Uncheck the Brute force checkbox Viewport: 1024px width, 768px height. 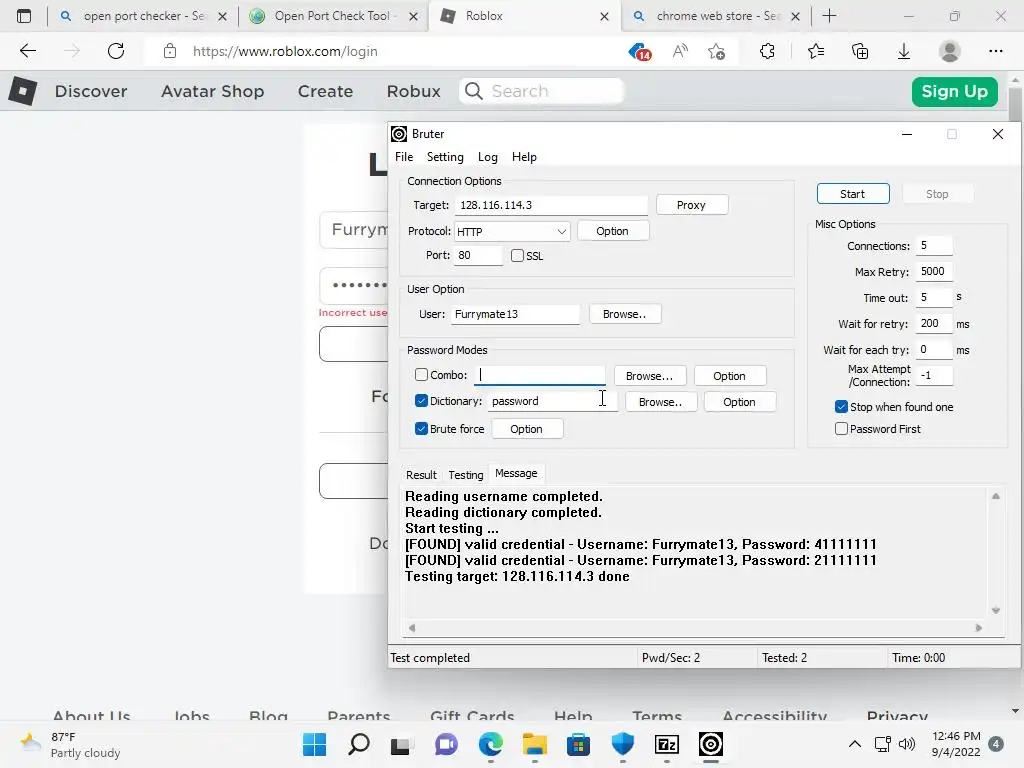pyautogui.click(x=421, y=429)
